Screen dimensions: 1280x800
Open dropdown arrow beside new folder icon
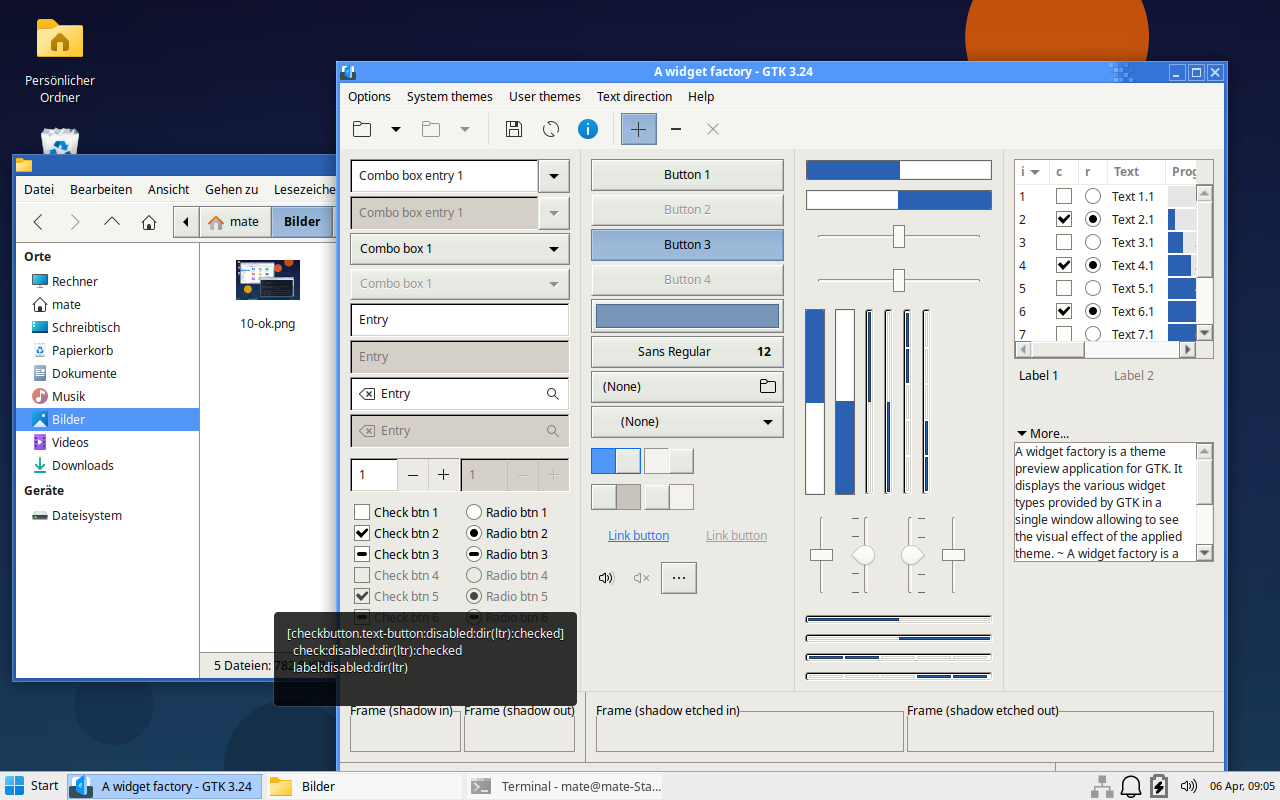(x=396, y=129)
